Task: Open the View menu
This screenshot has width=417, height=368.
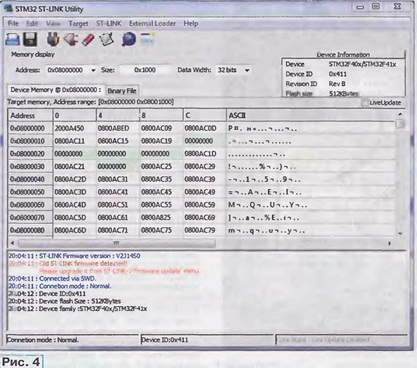Action: [53, 23]
